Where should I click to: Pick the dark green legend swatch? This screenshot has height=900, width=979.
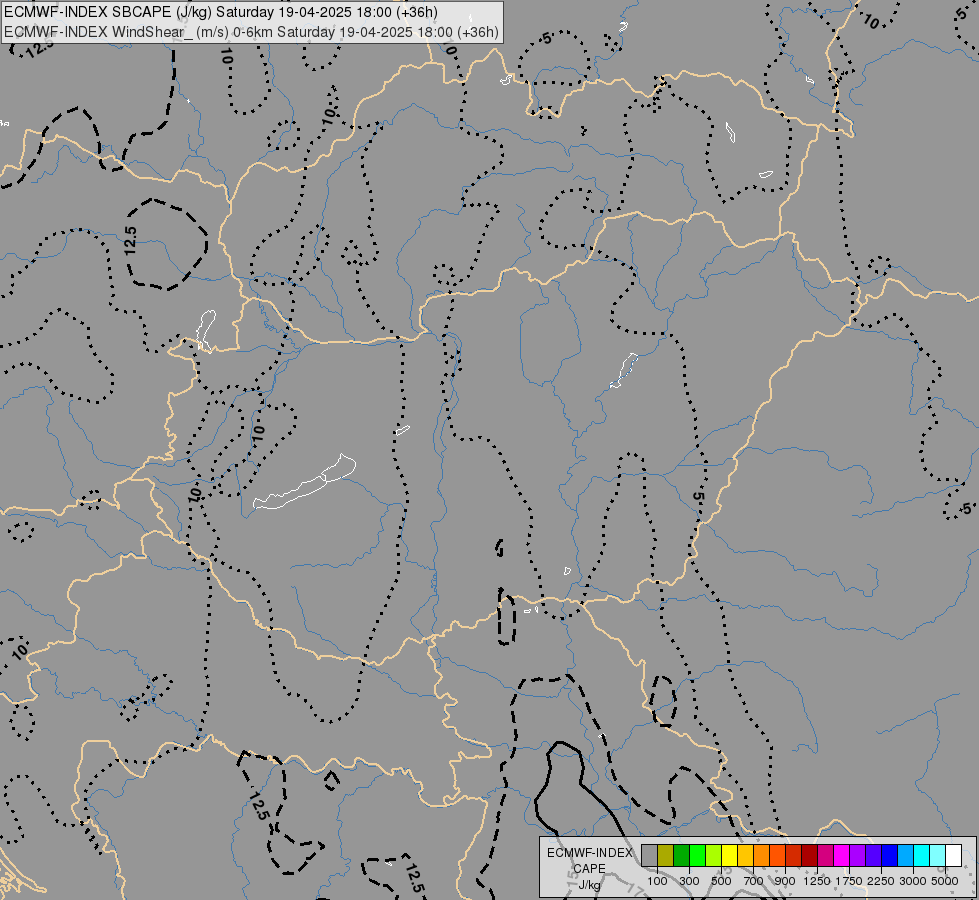point(681,855)
